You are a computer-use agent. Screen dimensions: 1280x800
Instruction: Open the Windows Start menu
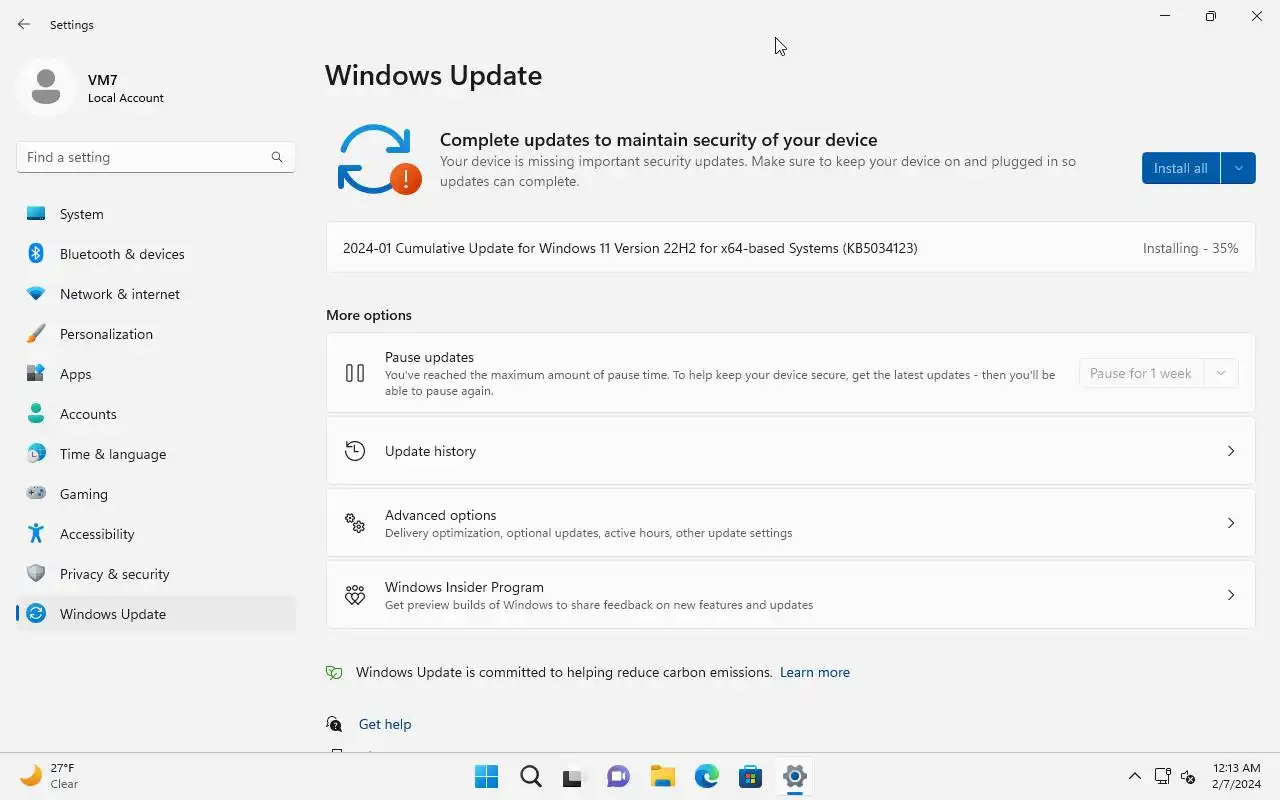pos(487,776)
